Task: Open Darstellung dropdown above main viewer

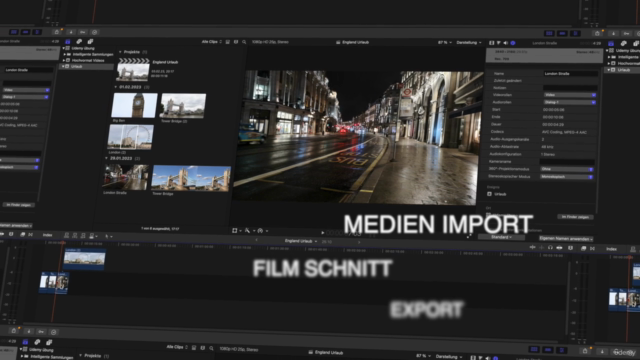Action: coord(469,42)
